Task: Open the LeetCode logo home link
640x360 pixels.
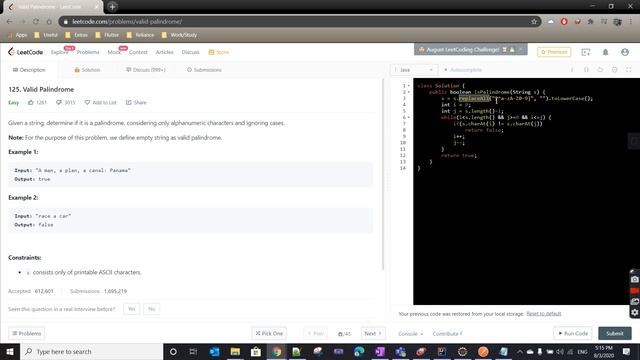Action: 25,52
